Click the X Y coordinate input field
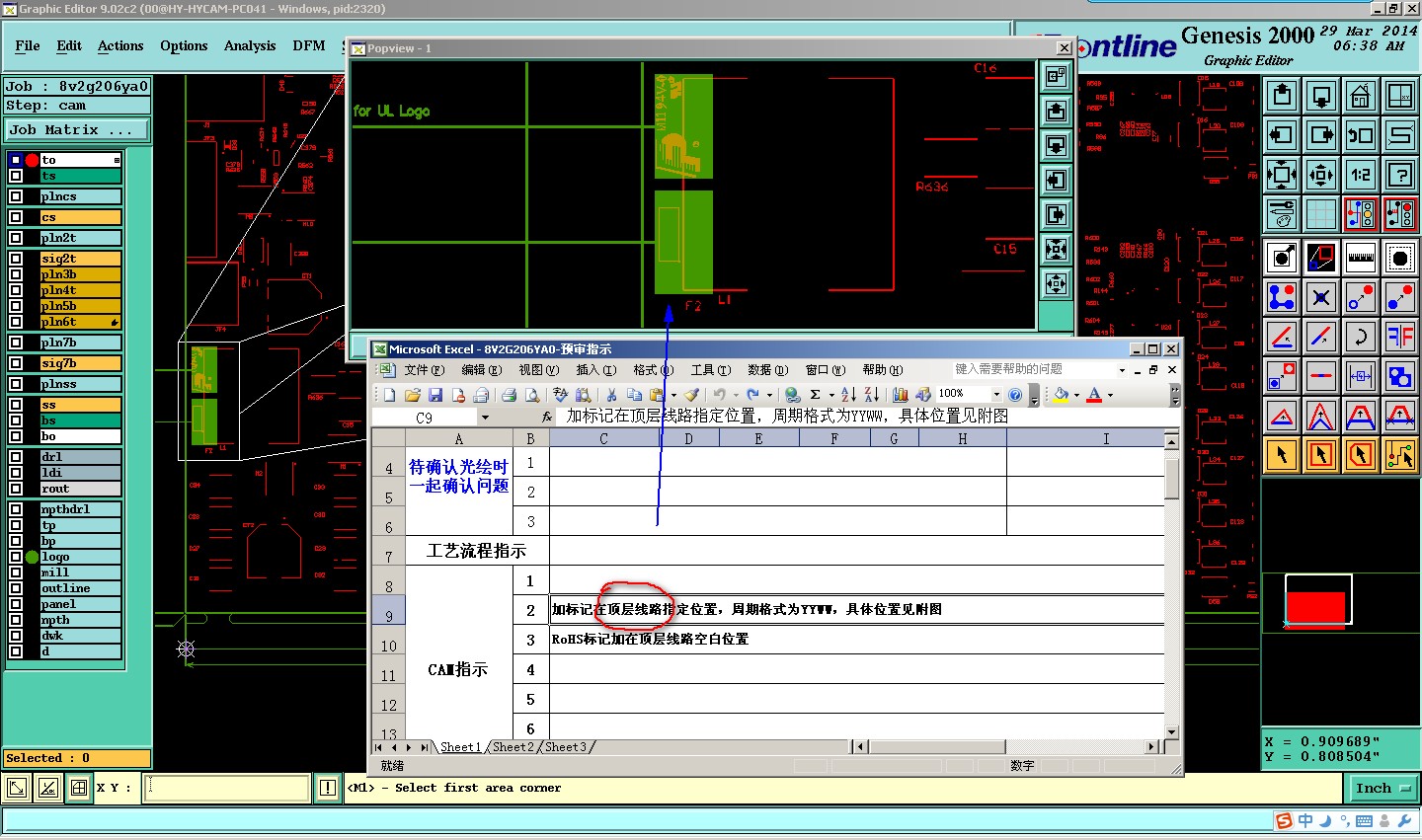This screenshot has width=1422, height=840. click(x=227, y=788)
